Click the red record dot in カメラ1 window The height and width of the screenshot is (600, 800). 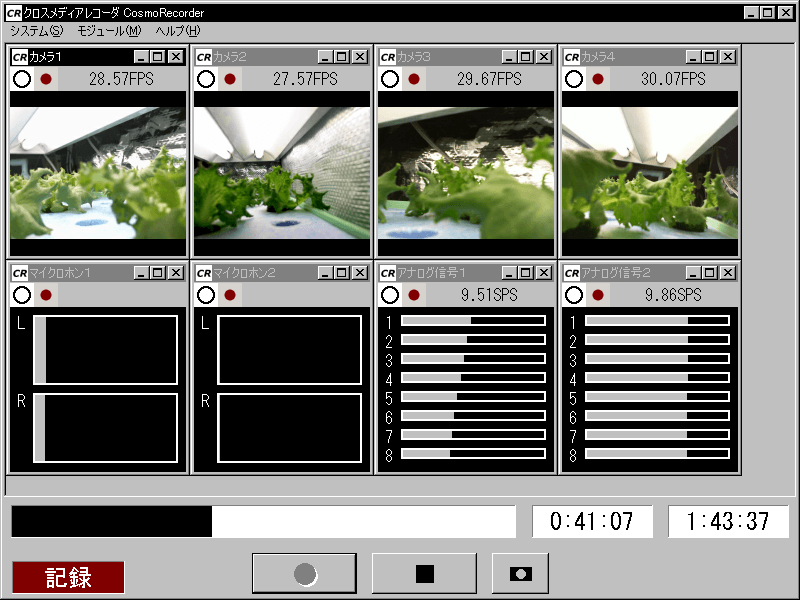point(46,79)
